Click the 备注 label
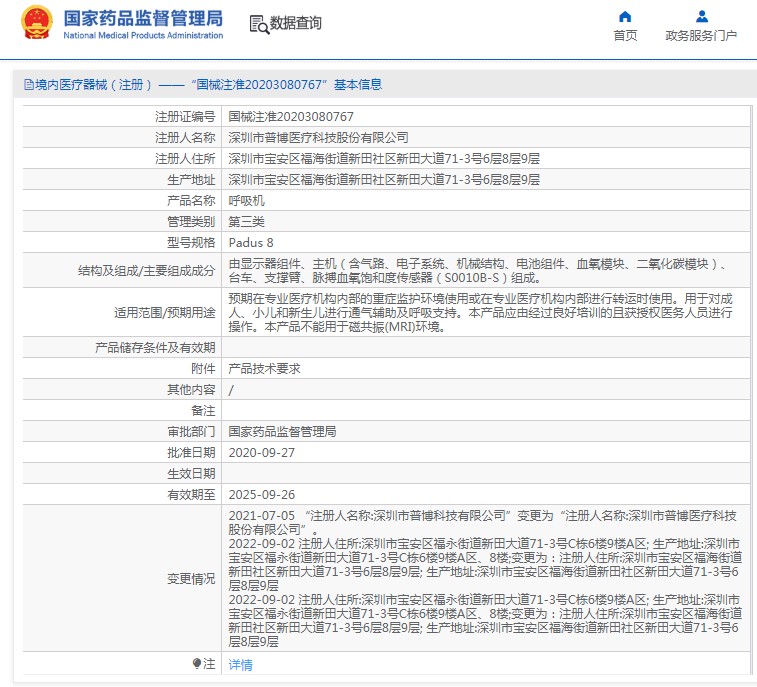 click(x=203, y=410)
